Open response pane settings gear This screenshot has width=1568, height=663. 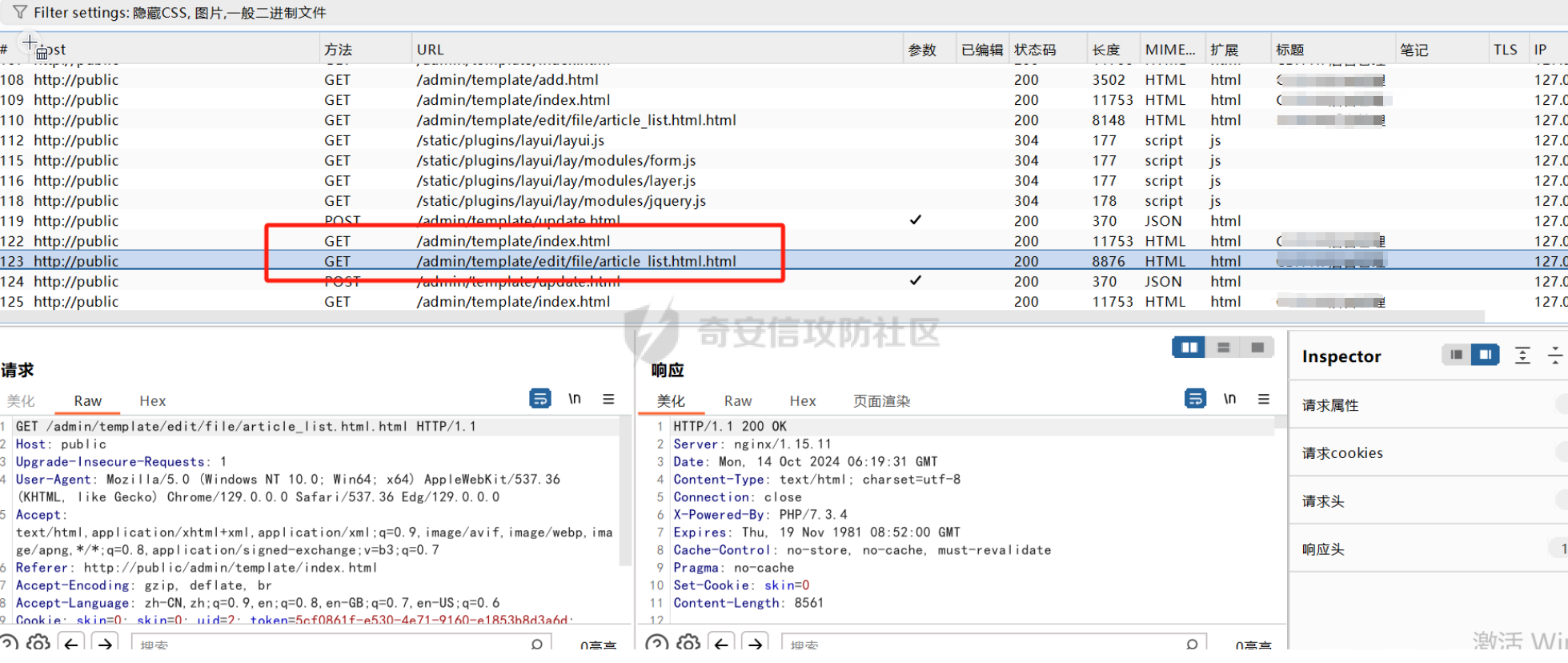click(x=688, y=643)
